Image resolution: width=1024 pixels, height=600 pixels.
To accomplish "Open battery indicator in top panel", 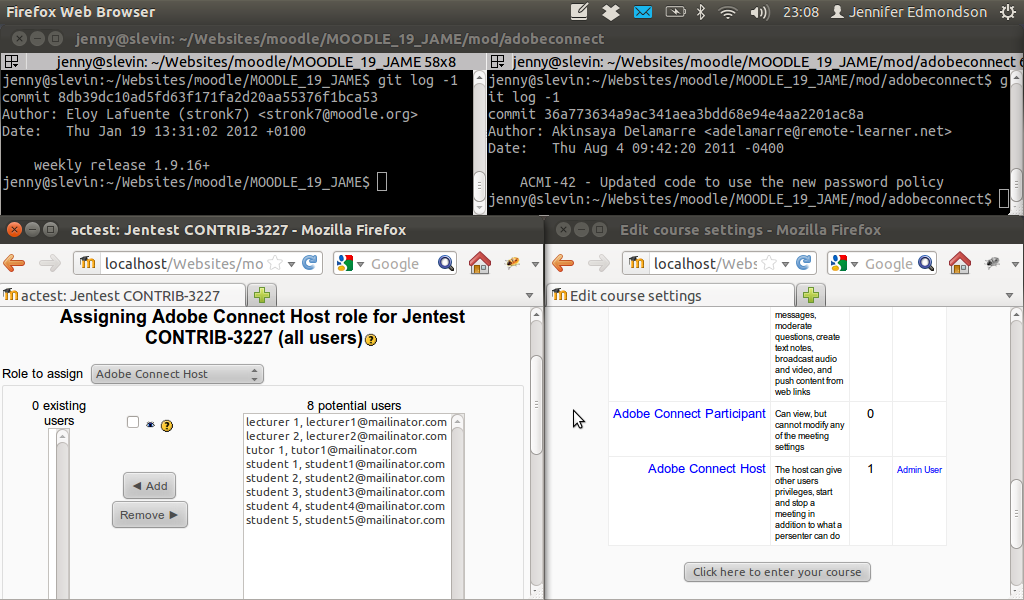I will [675, 12].
